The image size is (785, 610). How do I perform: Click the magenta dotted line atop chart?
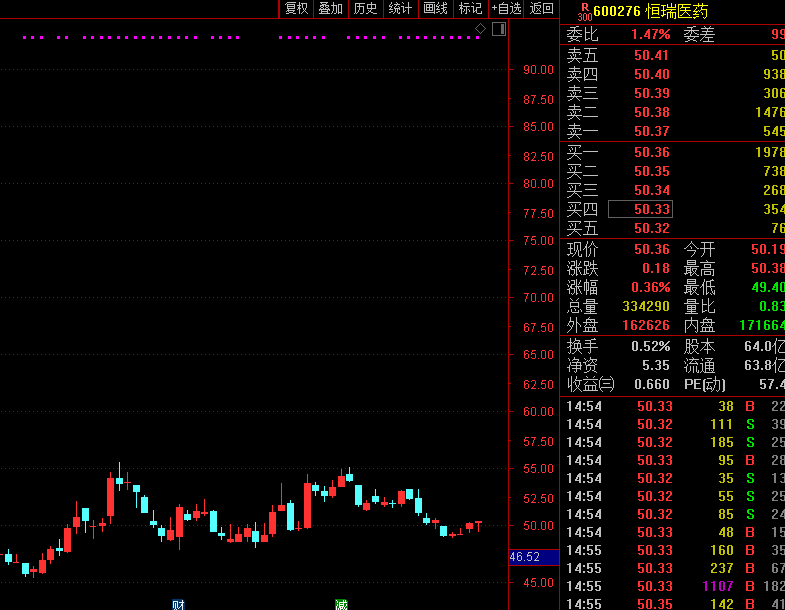pos(250,38)
